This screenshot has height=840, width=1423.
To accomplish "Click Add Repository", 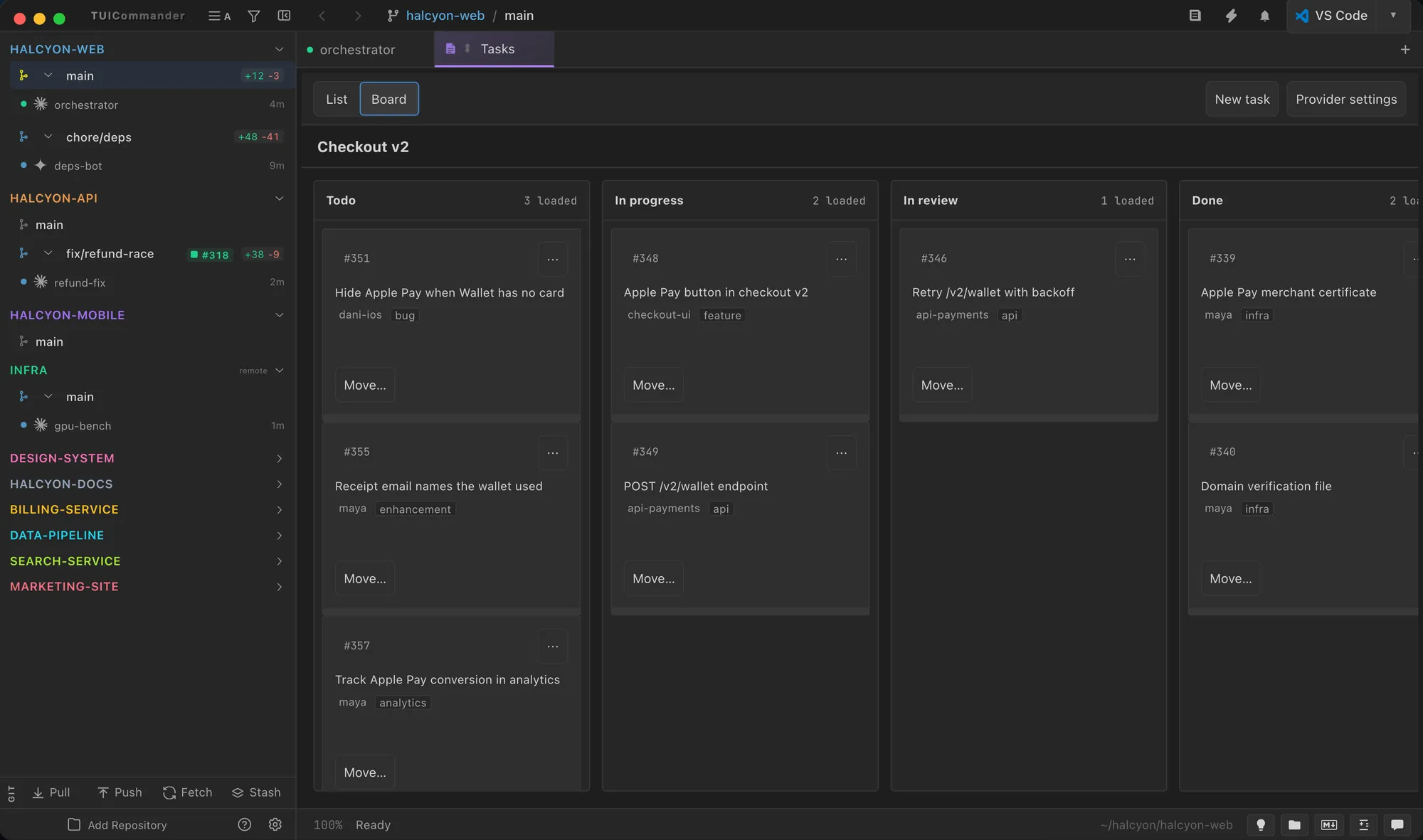I will [x=117, y=825].
